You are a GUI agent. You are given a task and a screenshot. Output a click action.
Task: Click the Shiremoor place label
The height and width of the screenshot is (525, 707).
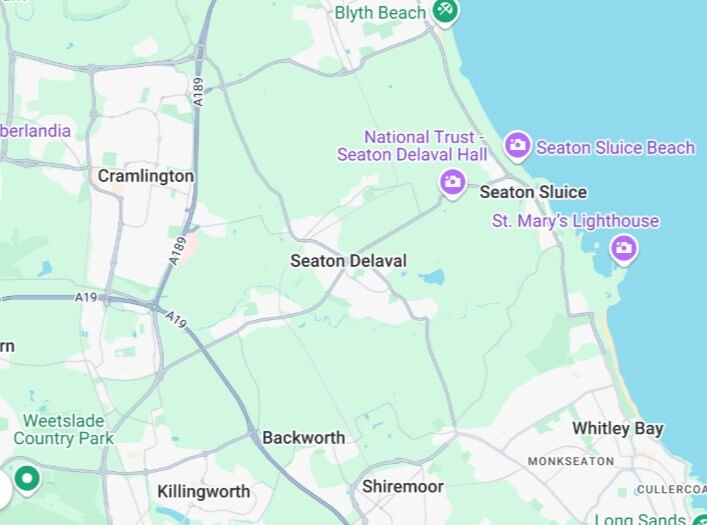[x=403, y=487]
